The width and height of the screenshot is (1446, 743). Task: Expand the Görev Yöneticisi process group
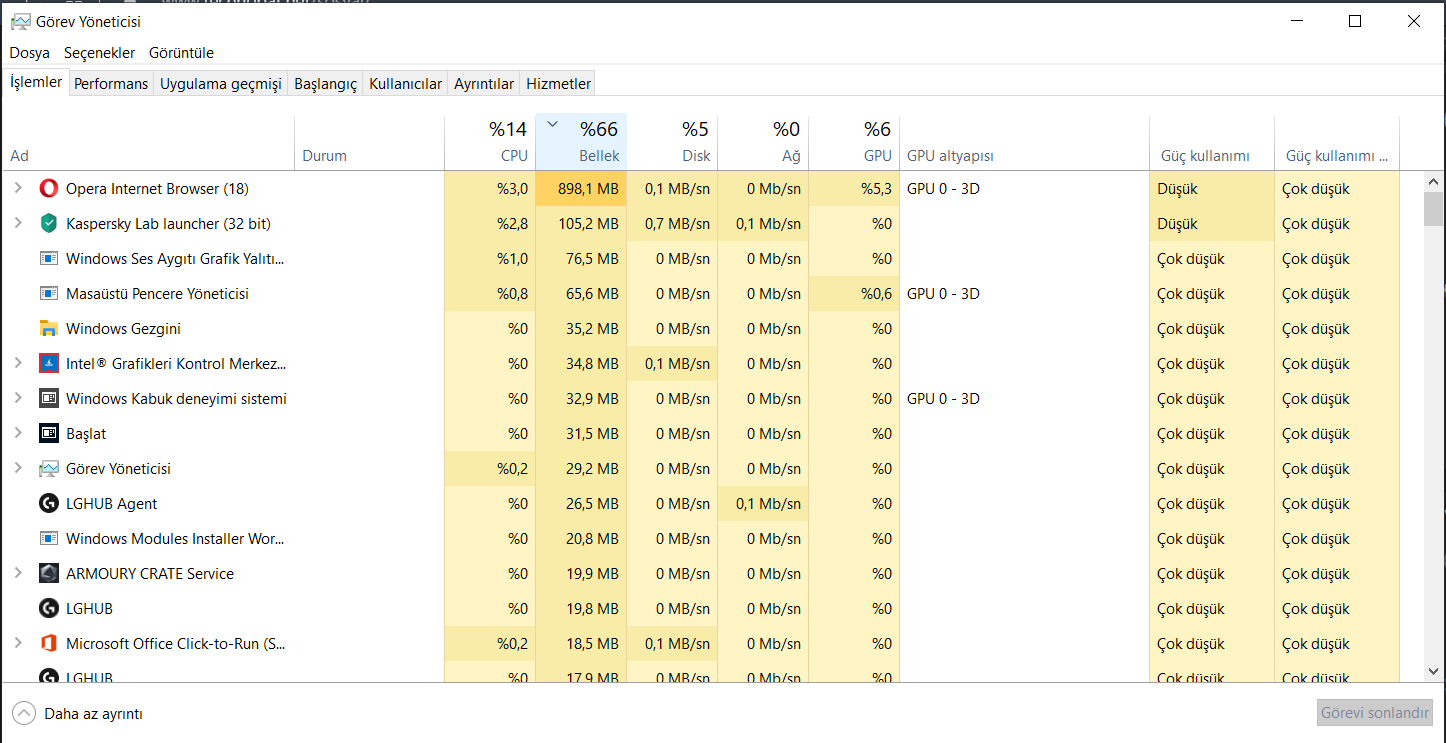tap(17, 468)
